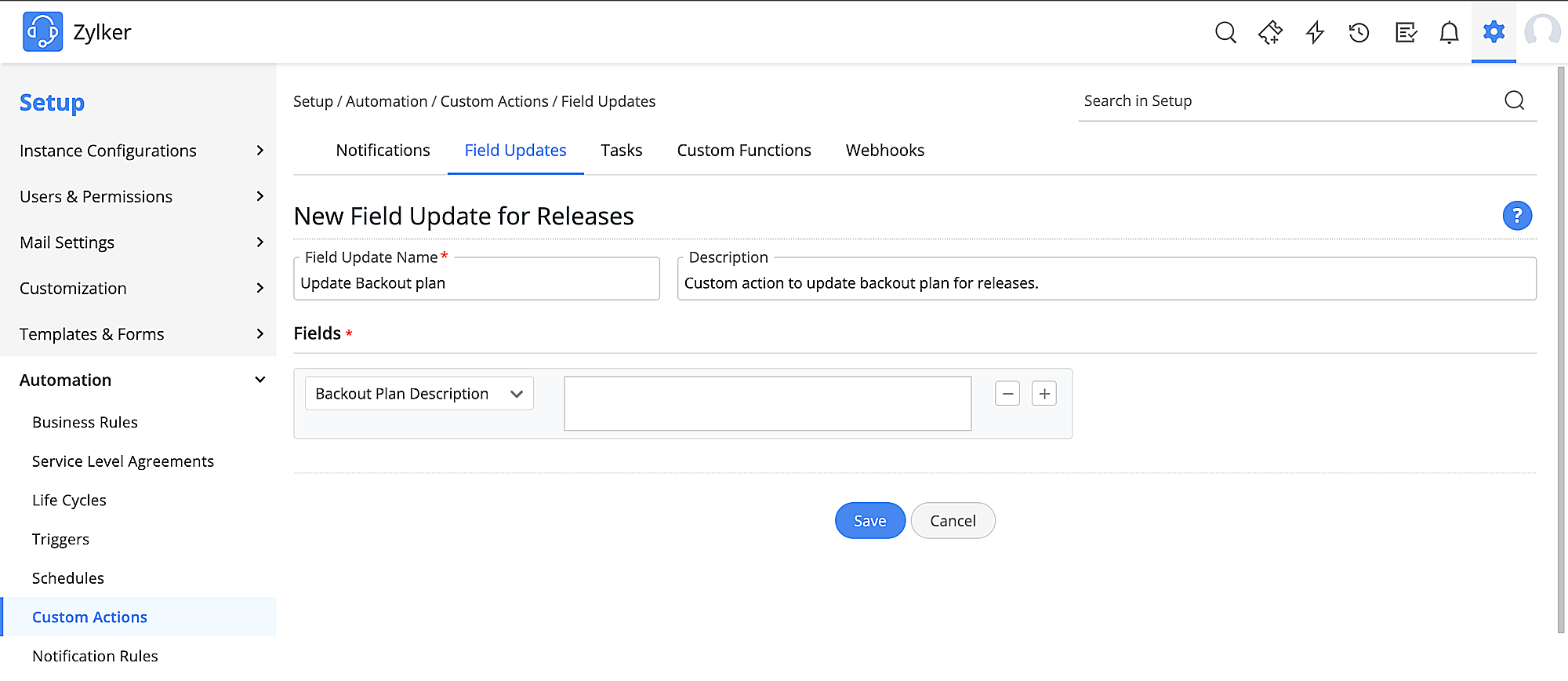Image resolution: width=1568 pixels, height=681 pixels.
Task: Add a field row with plus button
Action: pos(1044,393)
